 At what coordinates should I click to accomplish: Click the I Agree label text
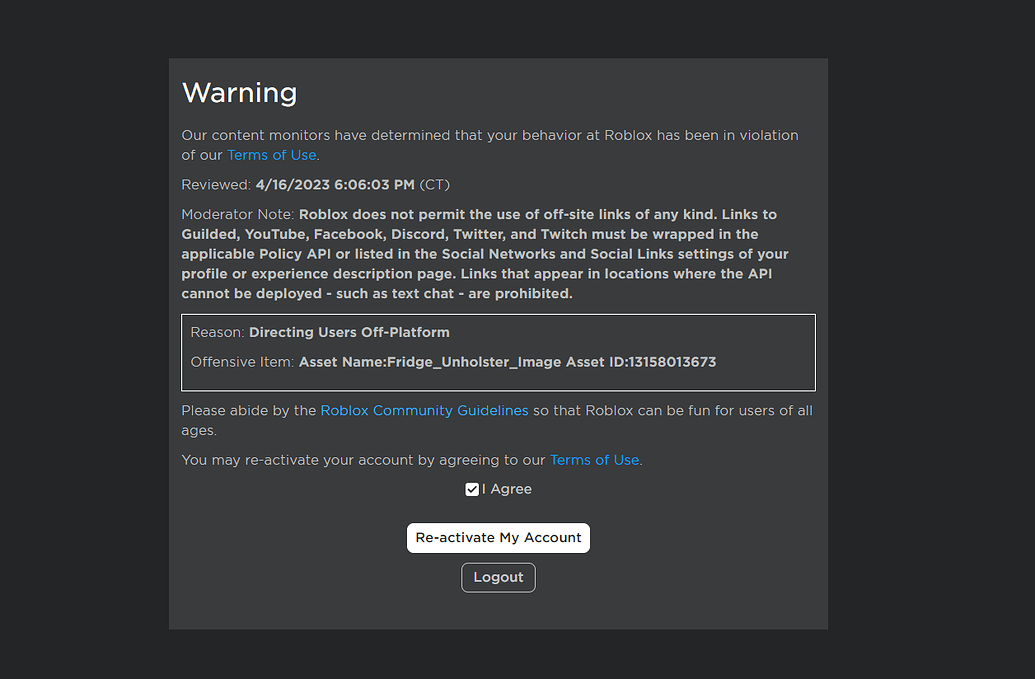507,489
